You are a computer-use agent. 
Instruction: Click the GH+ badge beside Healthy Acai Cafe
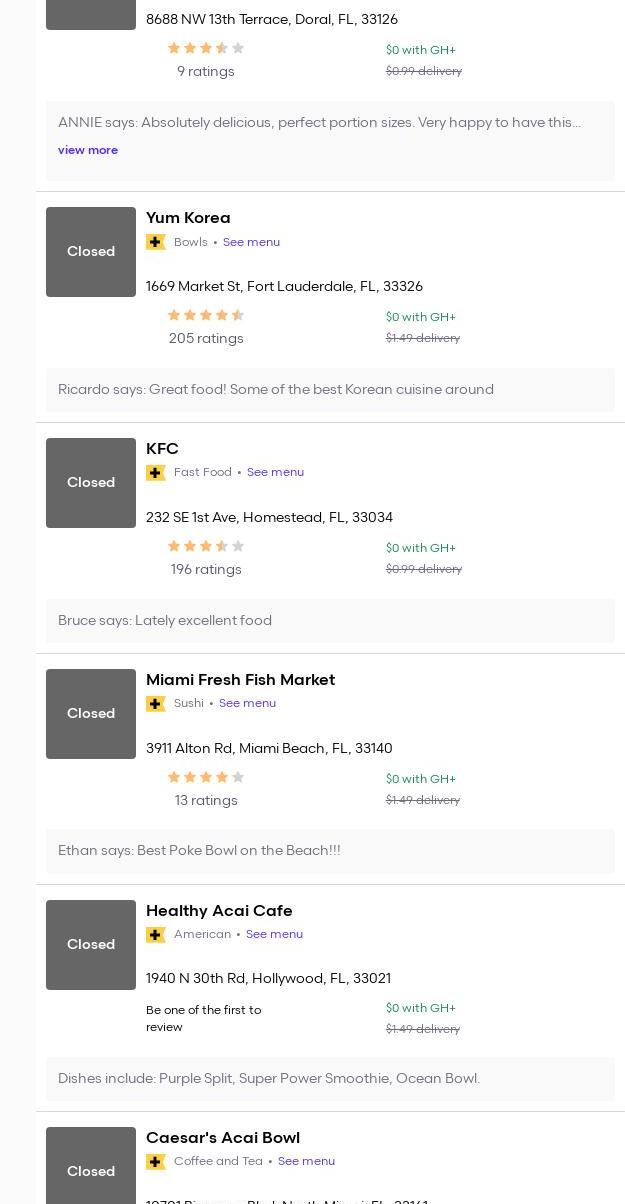(x=155, y=935)
